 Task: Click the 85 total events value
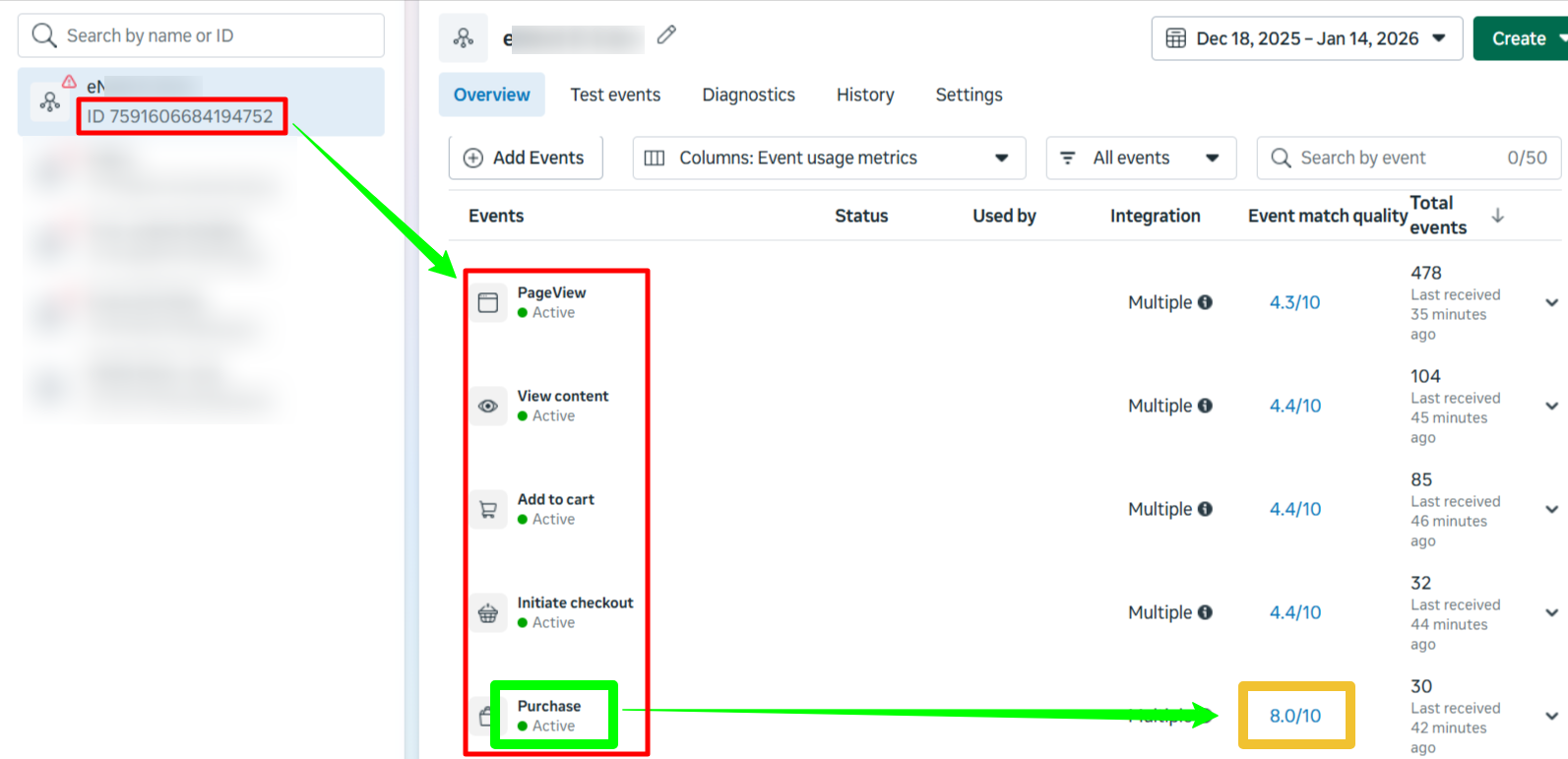pos(1421,479)
